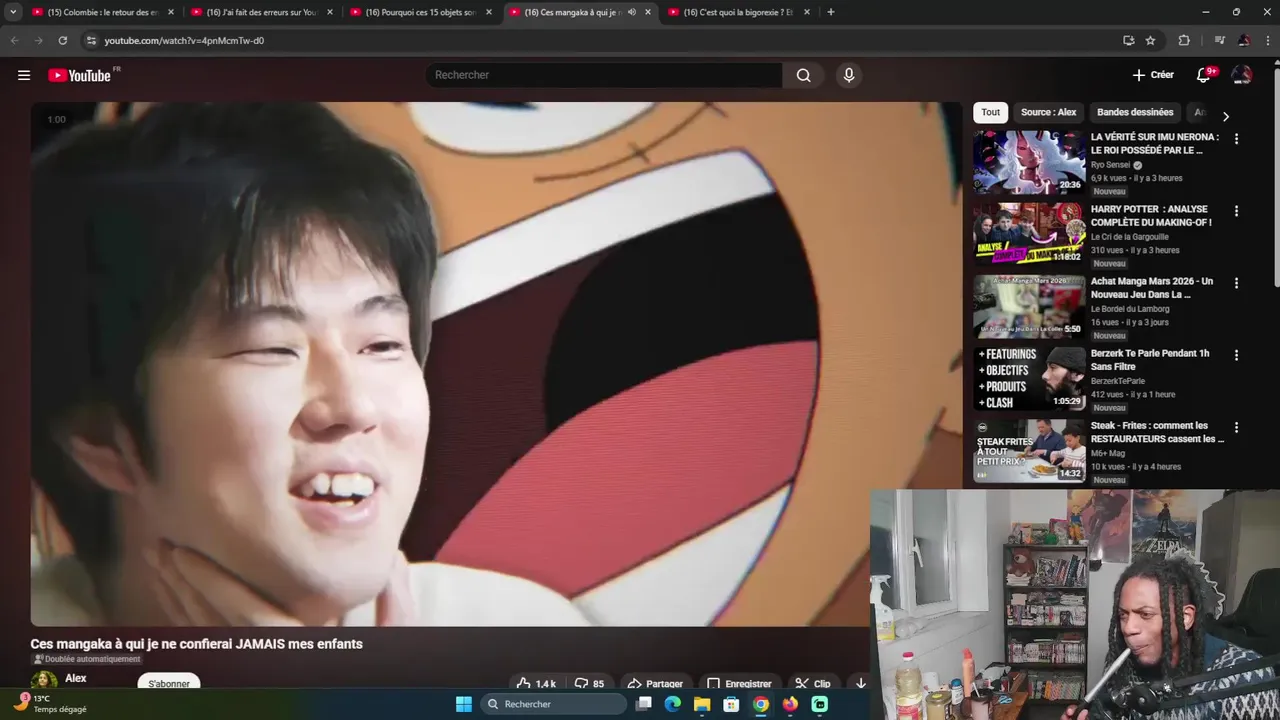
Task: Visit Ryo Sensei channel name
Action: [1110, 165]
